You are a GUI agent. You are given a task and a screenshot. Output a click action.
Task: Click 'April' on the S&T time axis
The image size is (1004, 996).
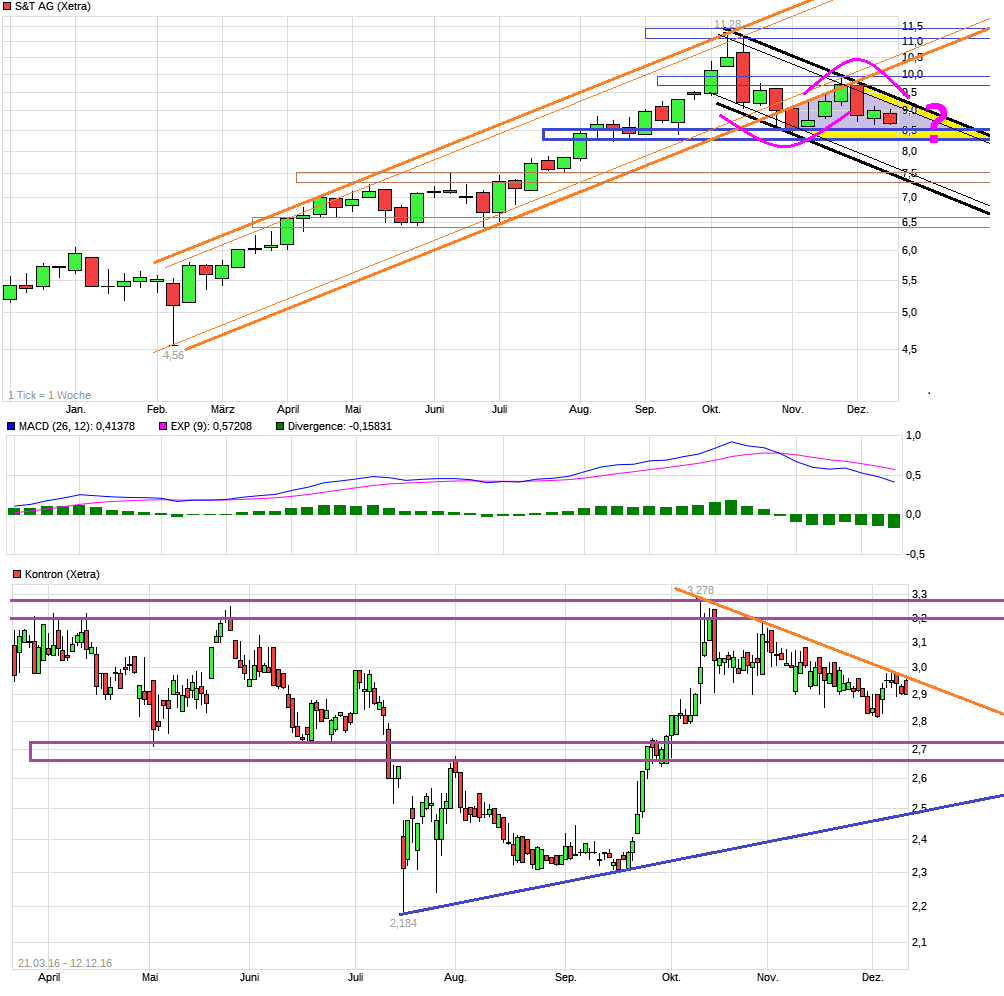(x=288, y=409)
